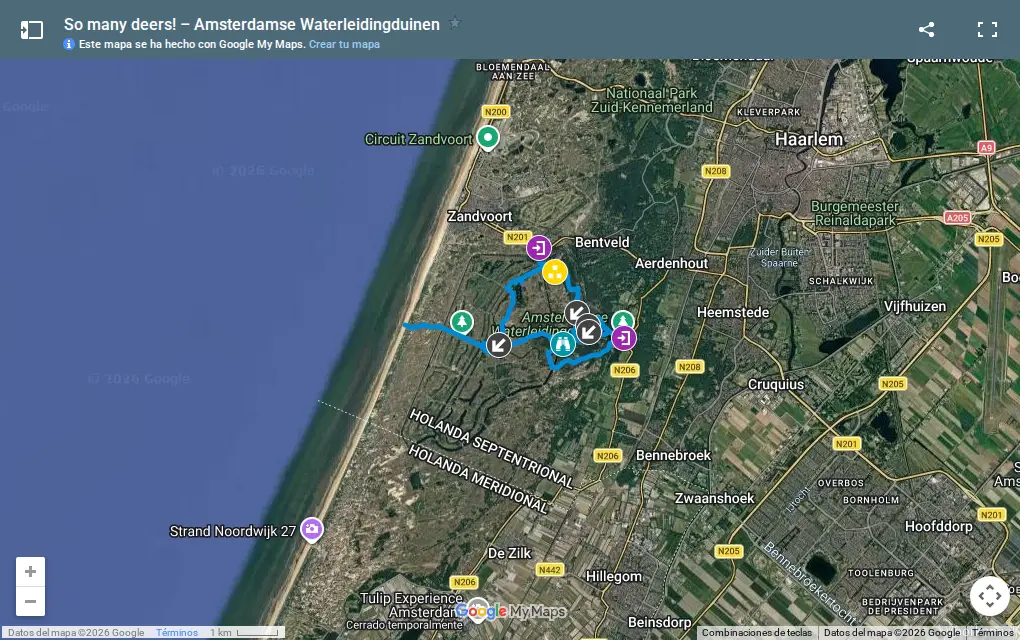Click the Google My Maps logo
Viewport: 1020px width, 640px height.
(511, 611)
